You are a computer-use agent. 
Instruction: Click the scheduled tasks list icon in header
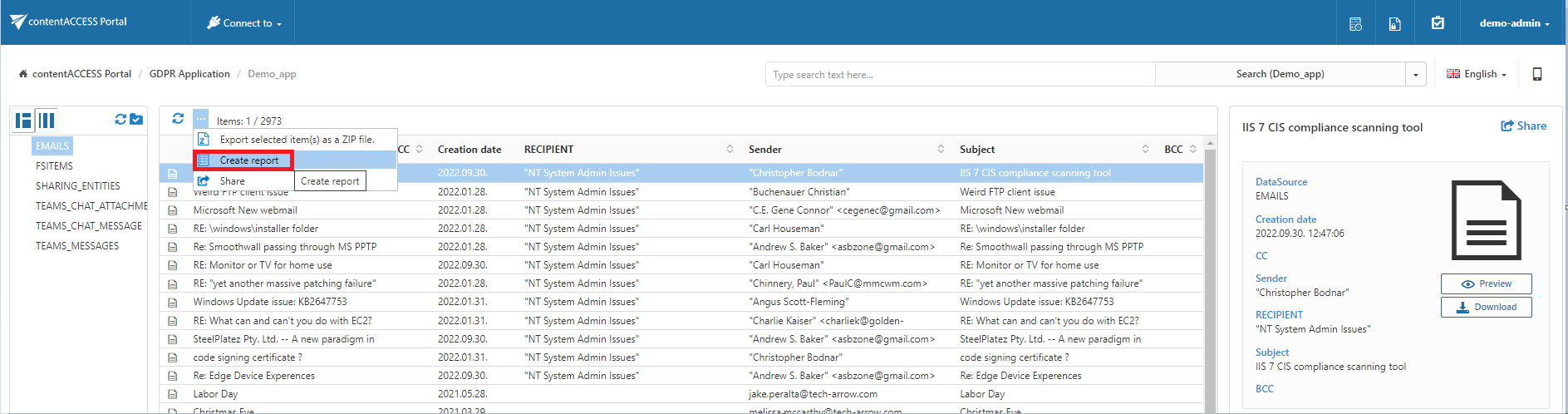tap(1355, 23)
